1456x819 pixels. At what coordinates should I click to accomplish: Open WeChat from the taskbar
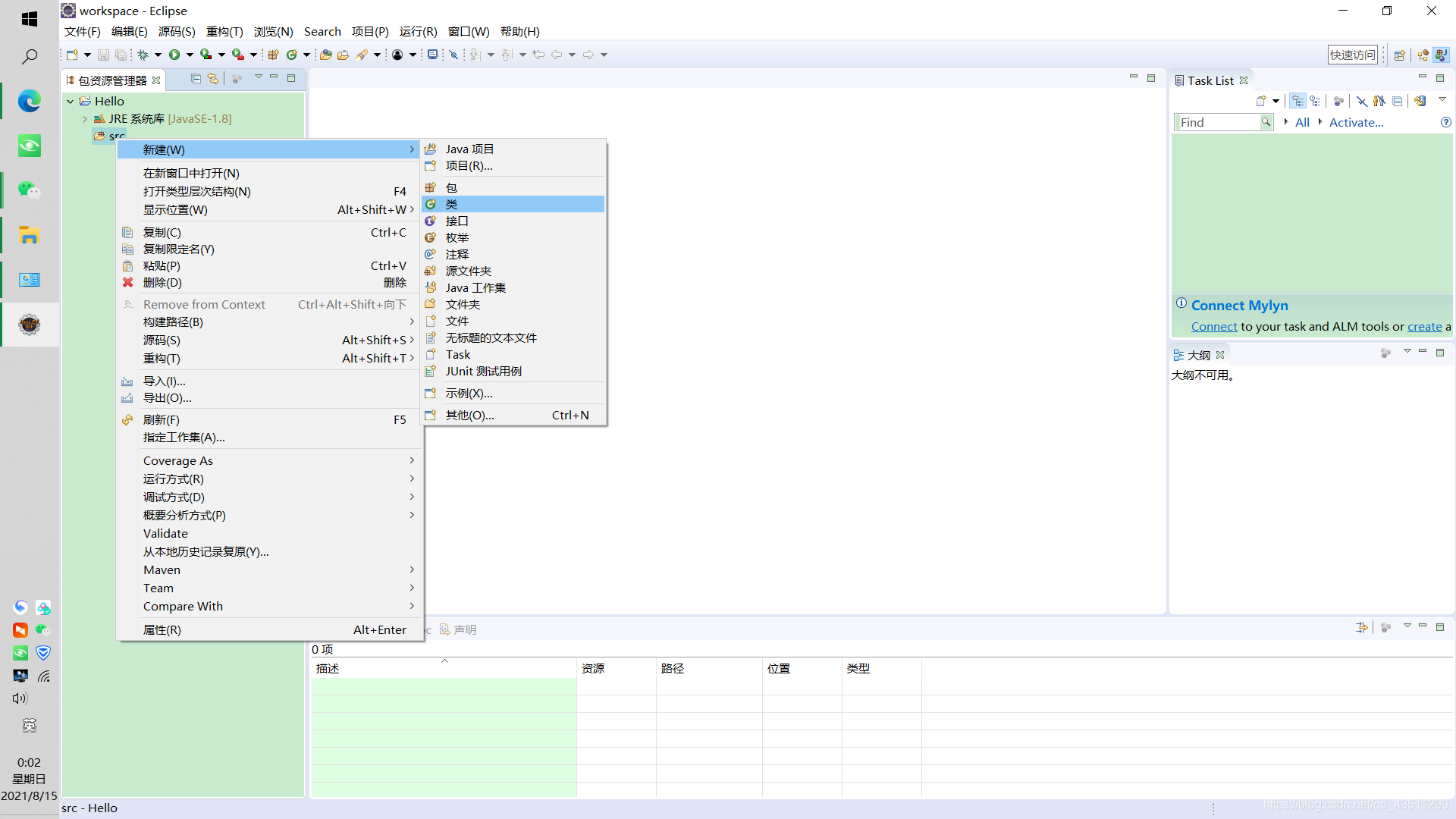(x=30, y=190)
